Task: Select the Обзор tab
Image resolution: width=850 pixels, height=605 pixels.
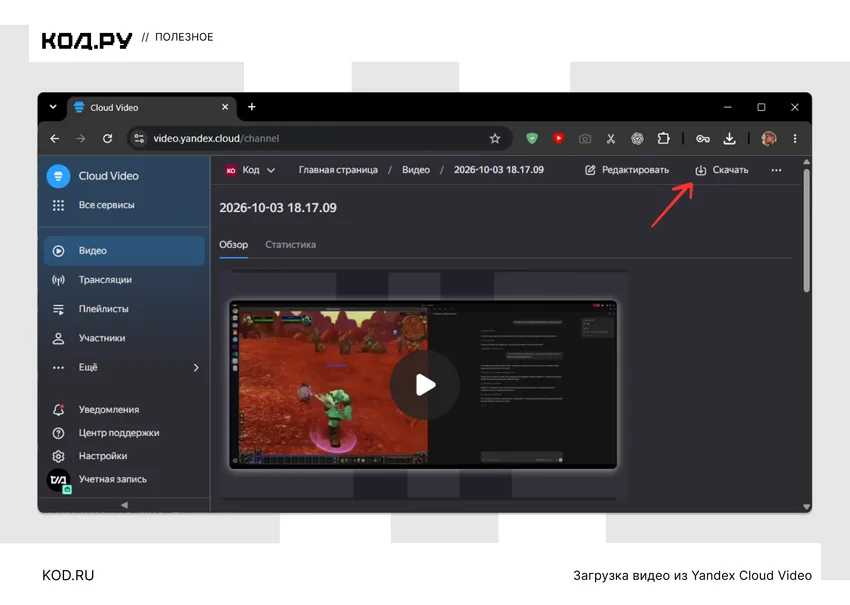Action: (234, 245)
